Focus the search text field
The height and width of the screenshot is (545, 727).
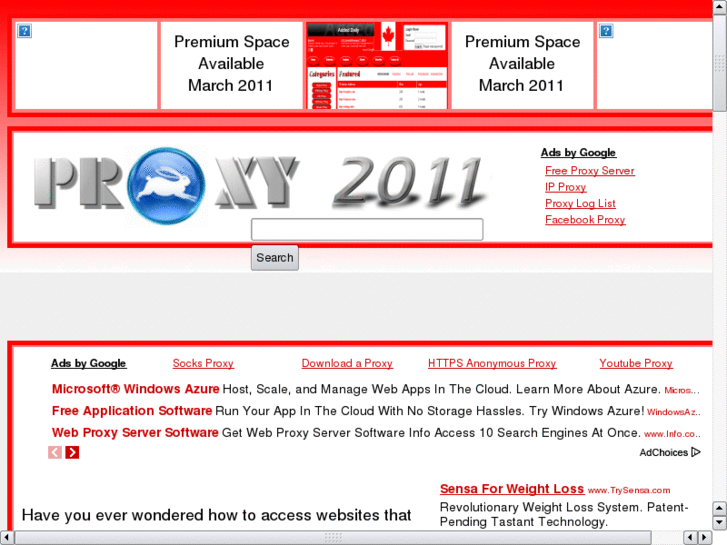367,230
